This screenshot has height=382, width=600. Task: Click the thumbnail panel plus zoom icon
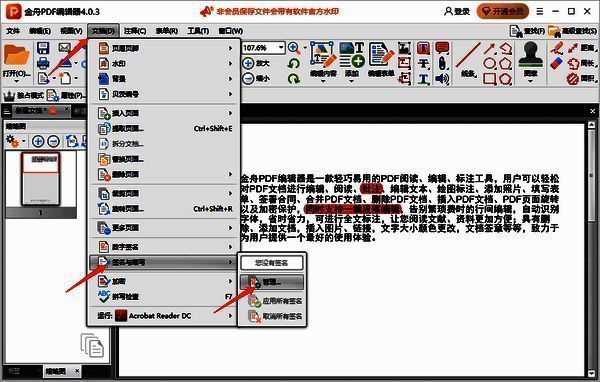tap(38, 141)
